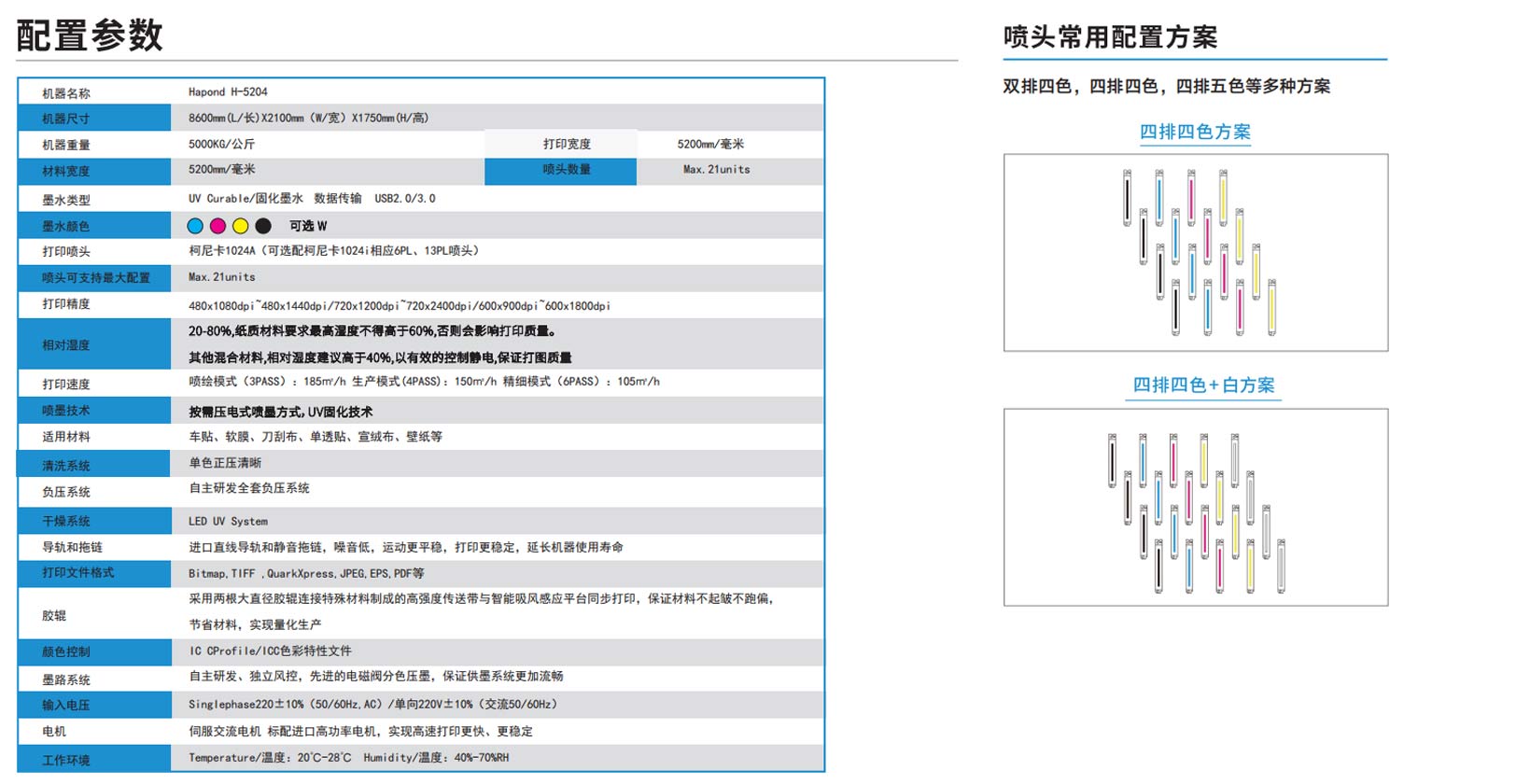
Task: Click the 干燥系统 row label
Action: pos(66,521)
